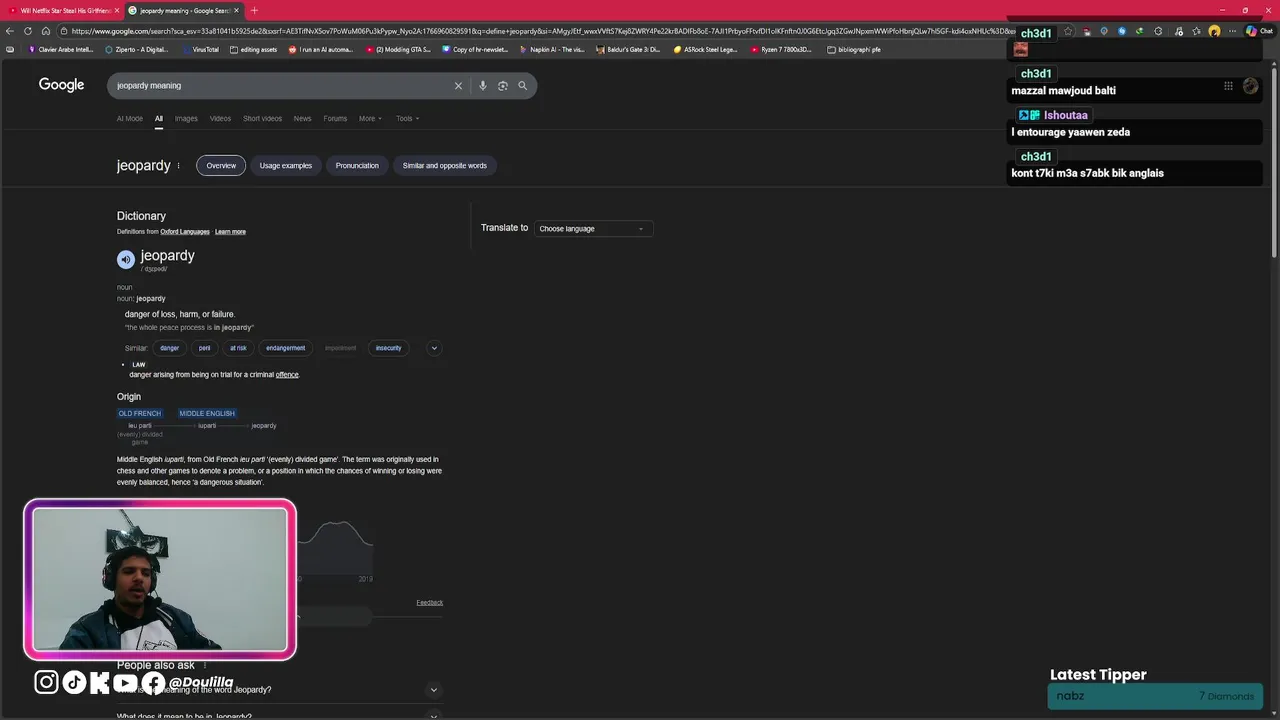Select the 'Similar and opposite words' chip
This screenshot has width=1280, height=720.
point(445,166)
